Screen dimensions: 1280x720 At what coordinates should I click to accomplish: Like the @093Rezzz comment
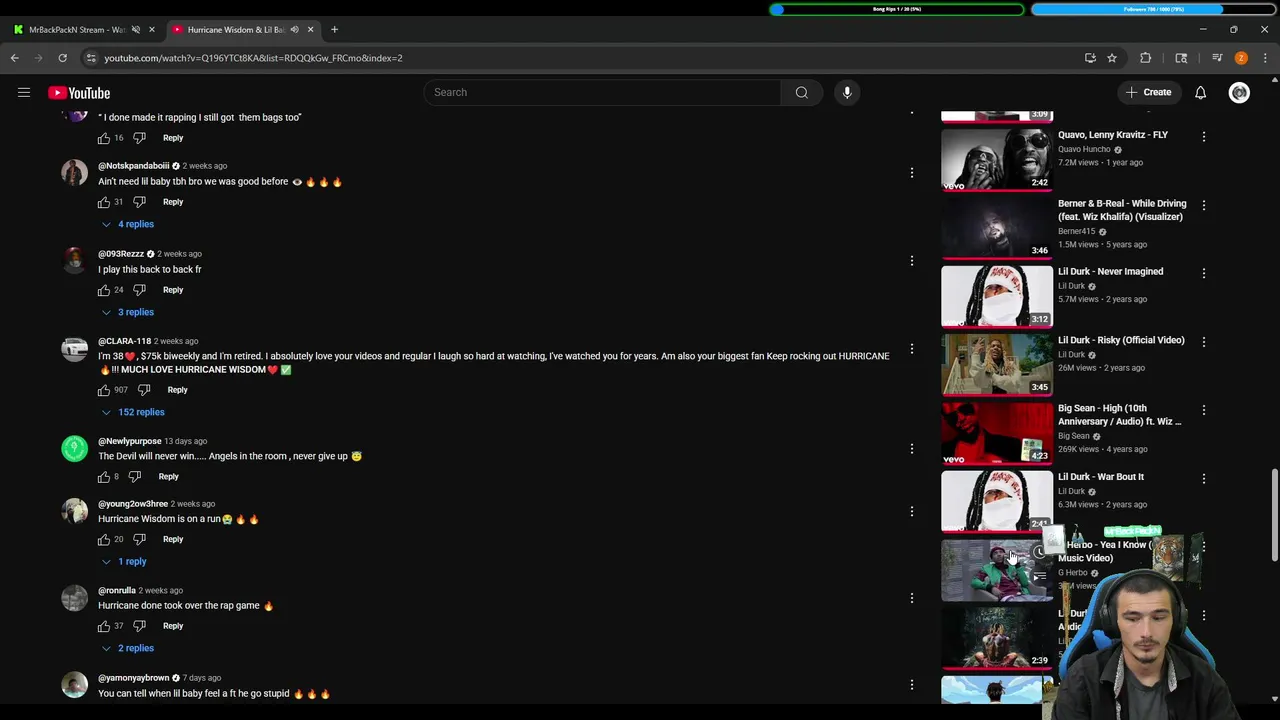(104, 290)
